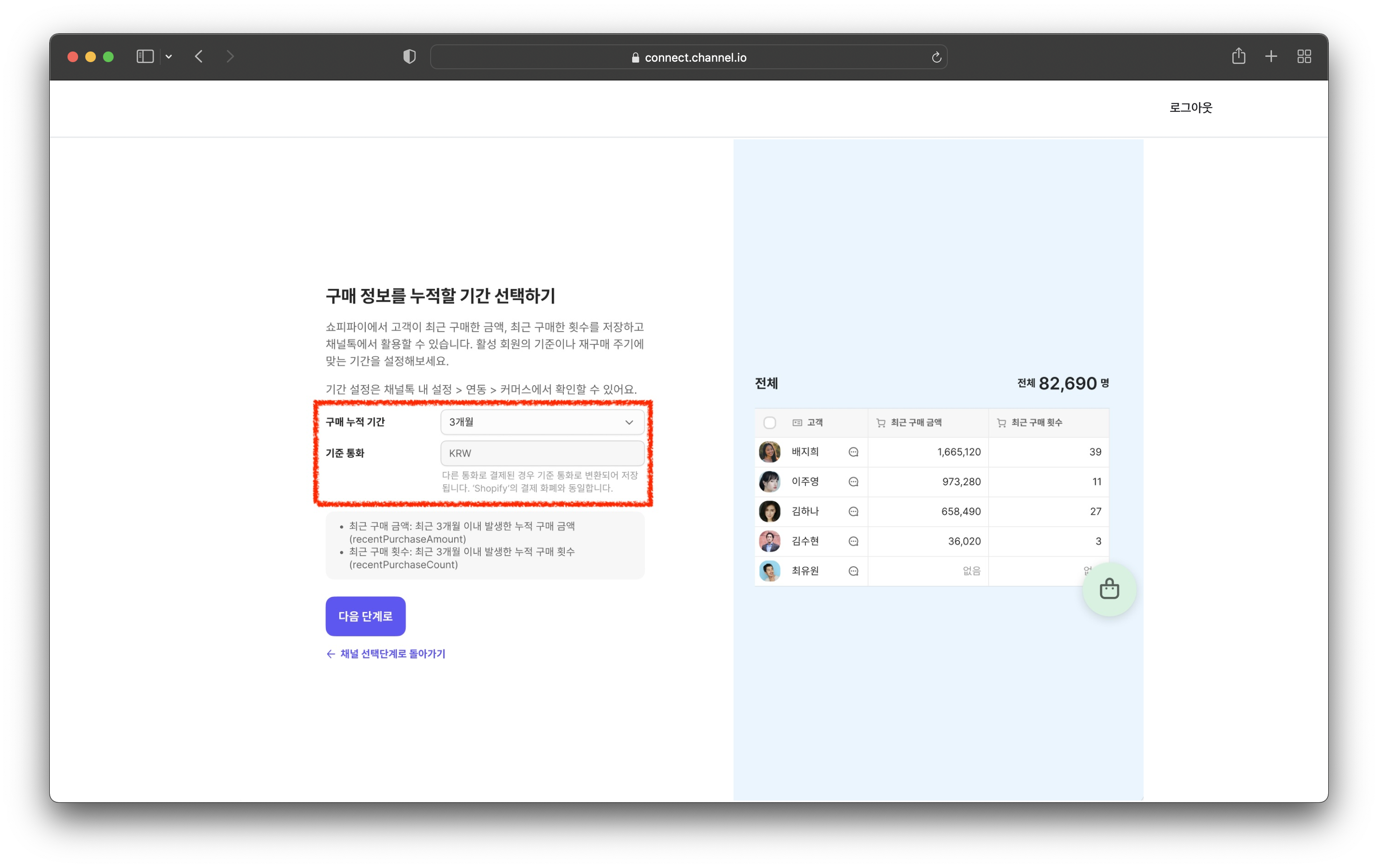Click the 최근 구매 횟수 column header
The width and height of the screenshot is (1378, 868).
pyautogui.click(x=1036, y=423)
